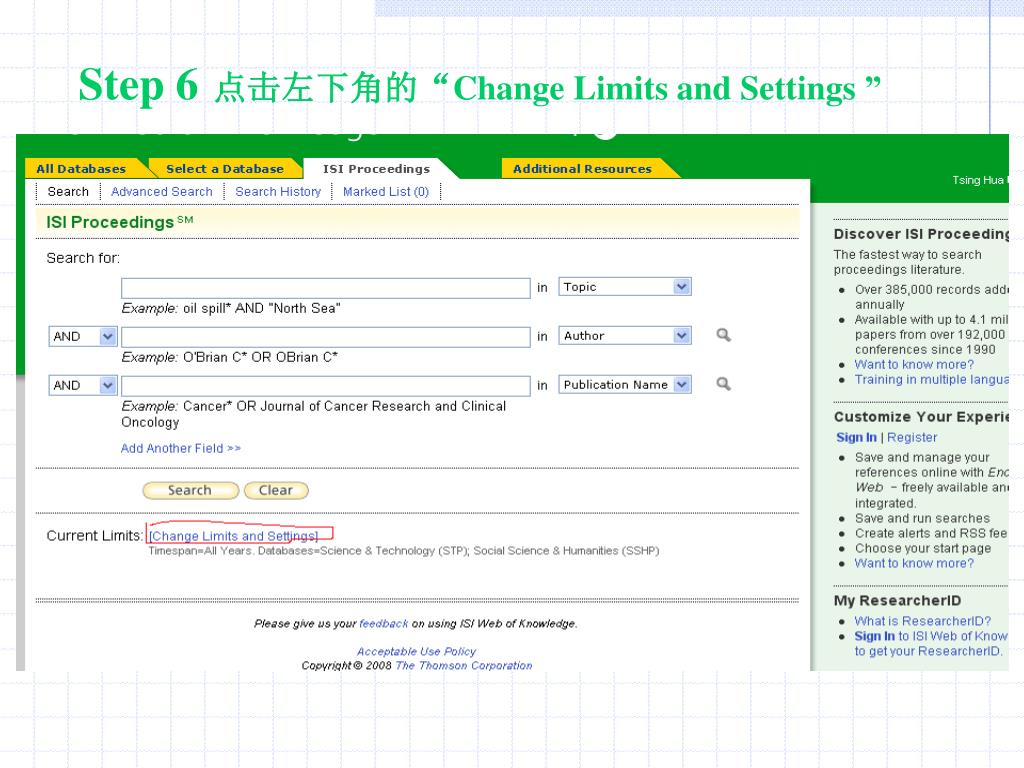Switch to the Select a Database tab
The image size is (1024, 768).
coord(225,168)
